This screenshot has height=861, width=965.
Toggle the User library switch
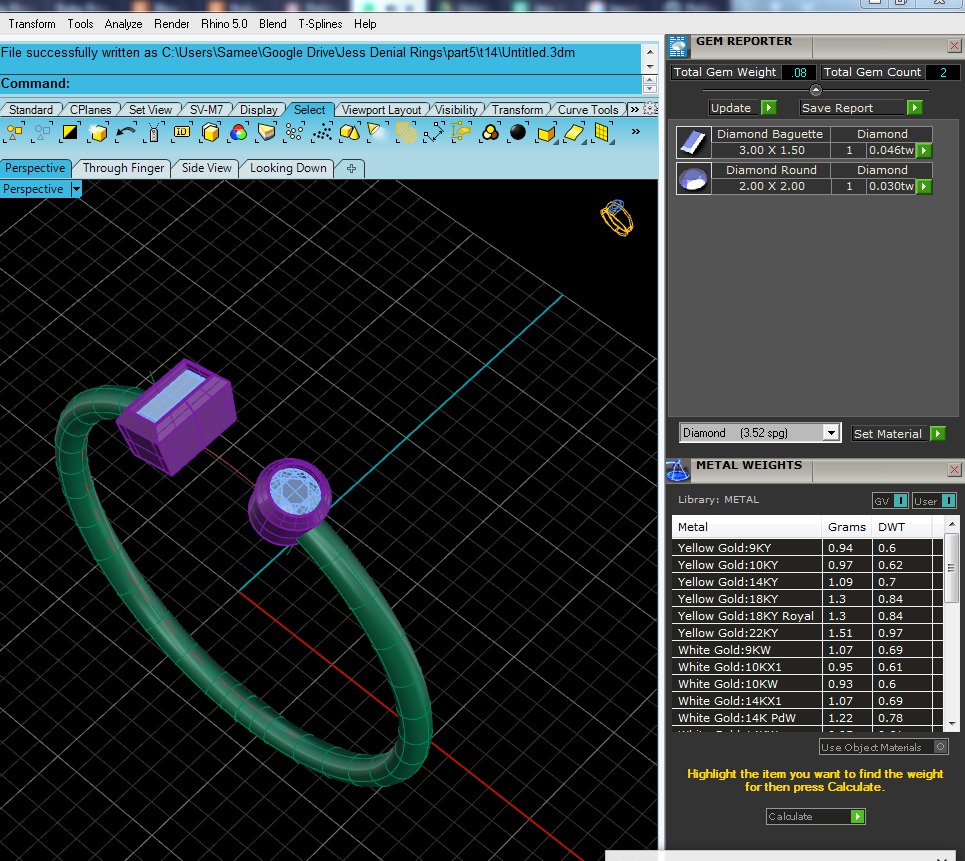point(948,501)
